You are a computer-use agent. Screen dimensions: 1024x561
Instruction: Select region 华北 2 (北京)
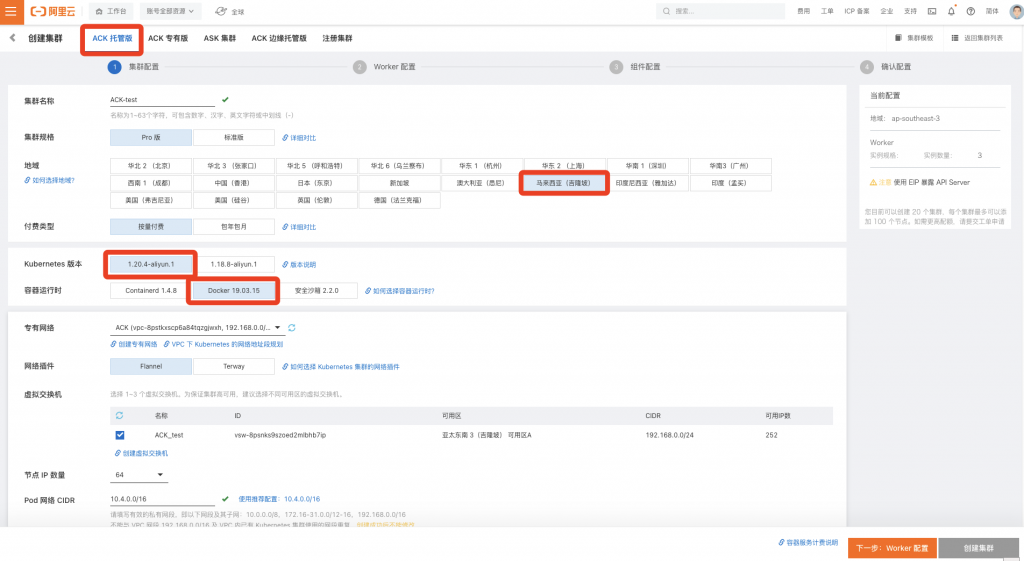(x=151, y=166)
